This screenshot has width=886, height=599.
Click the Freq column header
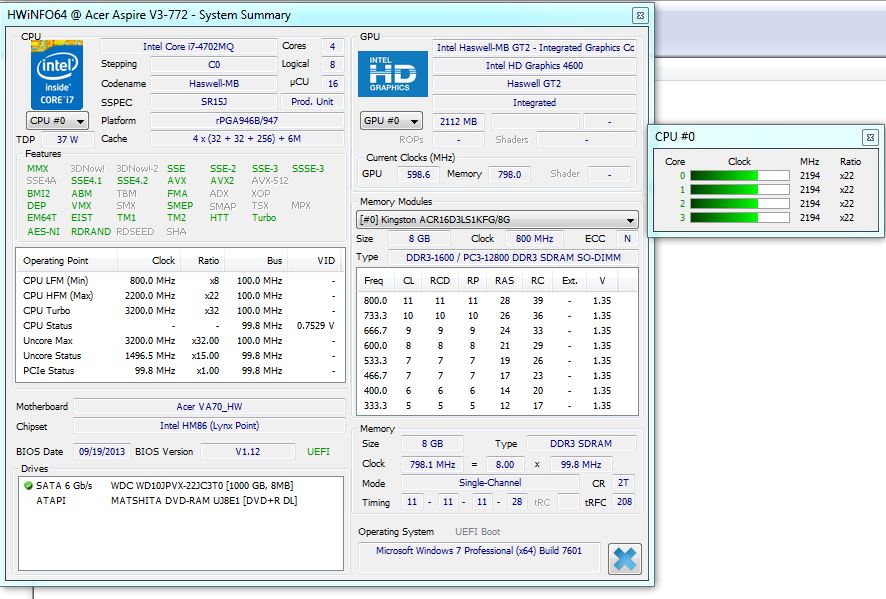pyautogui.click(x=373, y=281)
